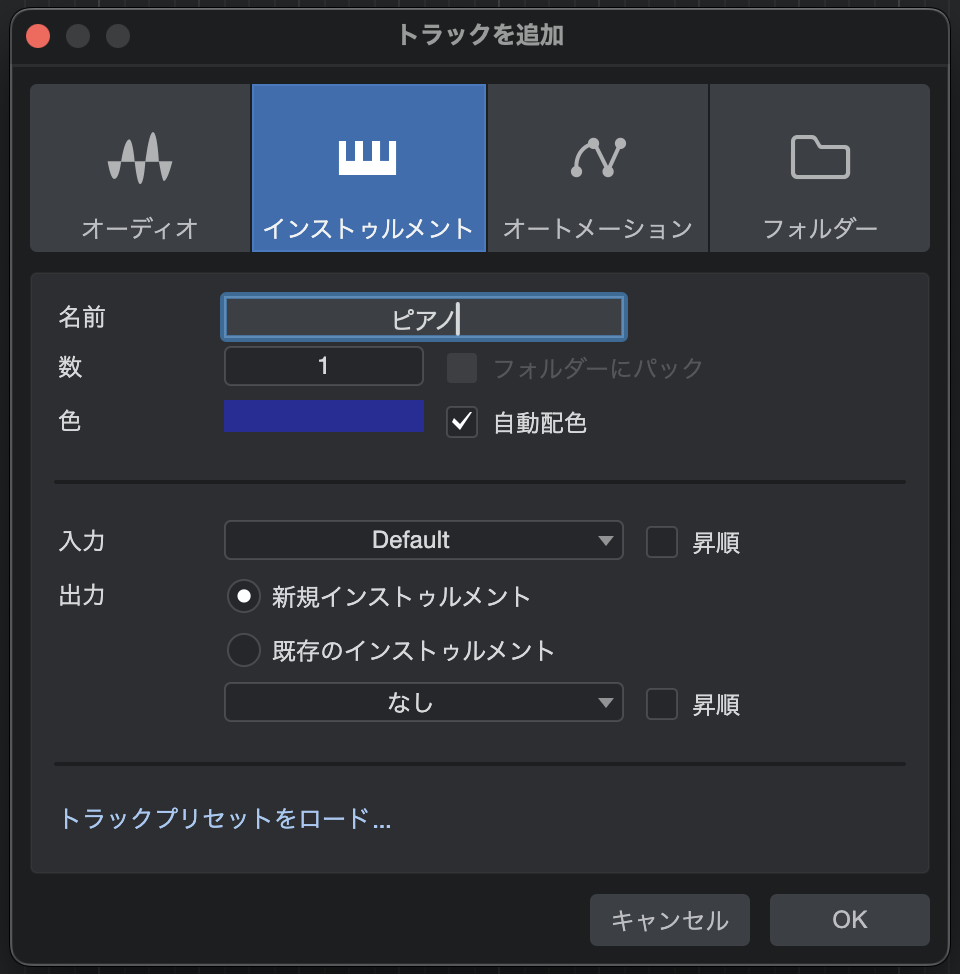Viewport: 960px width, 974px height.
Task: Select the 既存のインストゥルメント radio button
Action: 243,651
